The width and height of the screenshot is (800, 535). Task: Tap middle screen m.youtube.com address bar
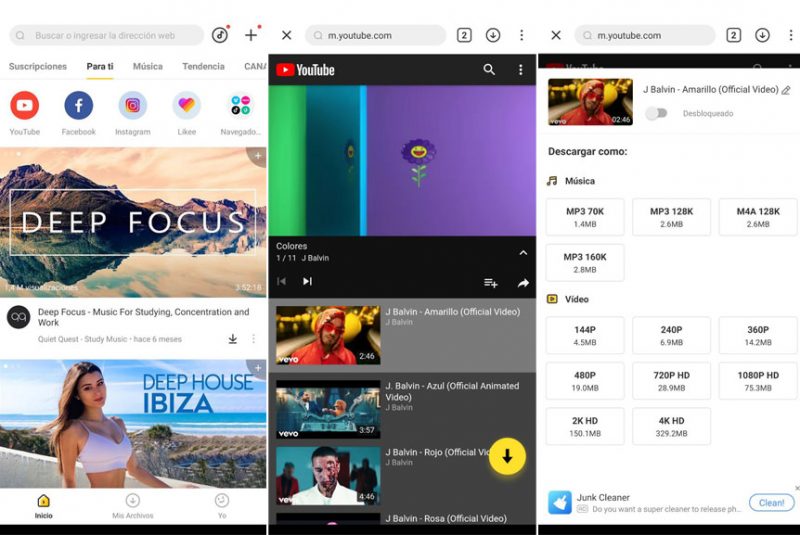pyautogui.click(x=376, y=35)
